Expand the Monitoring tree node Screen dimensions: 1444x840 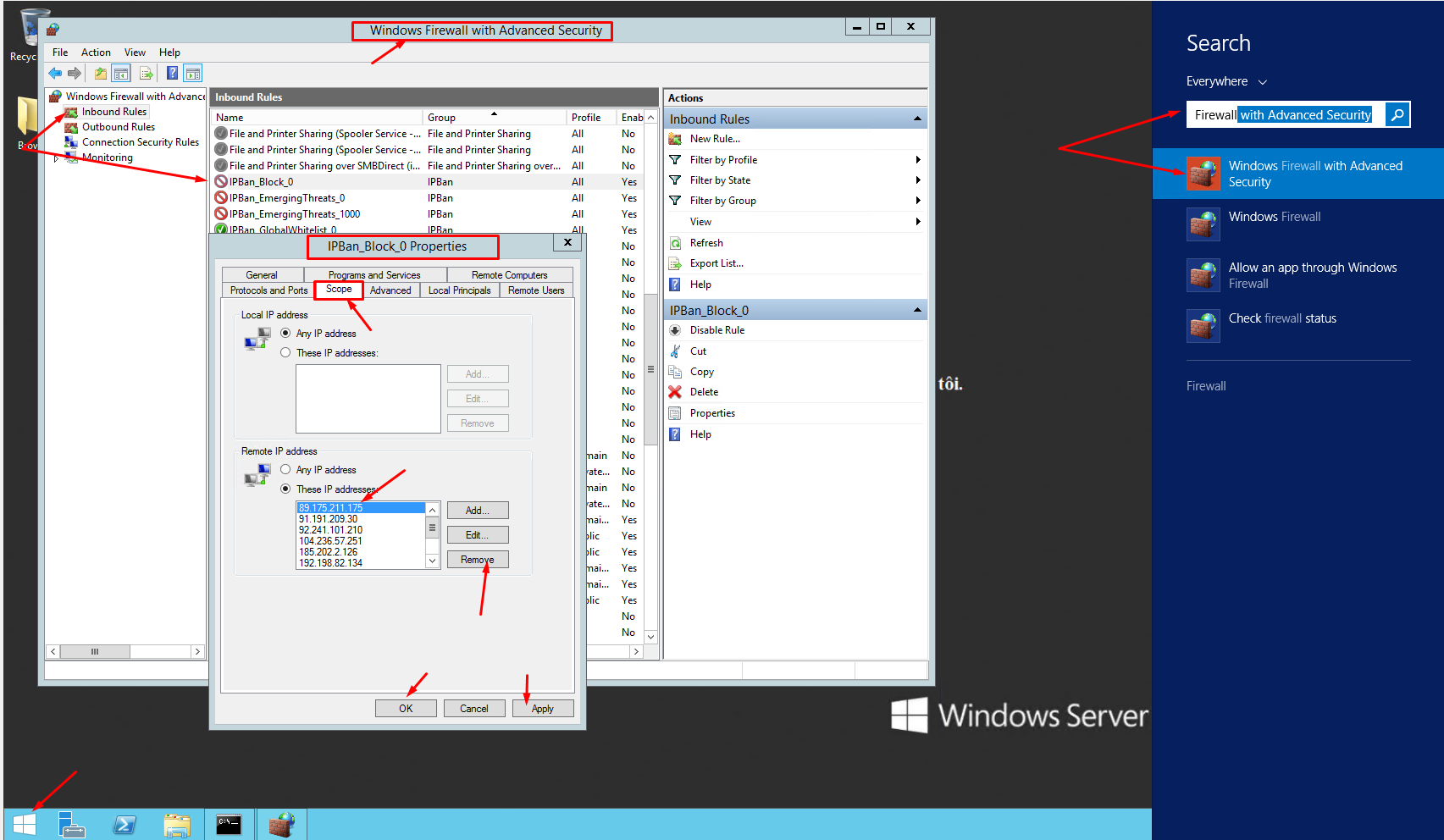click(56, 158)
